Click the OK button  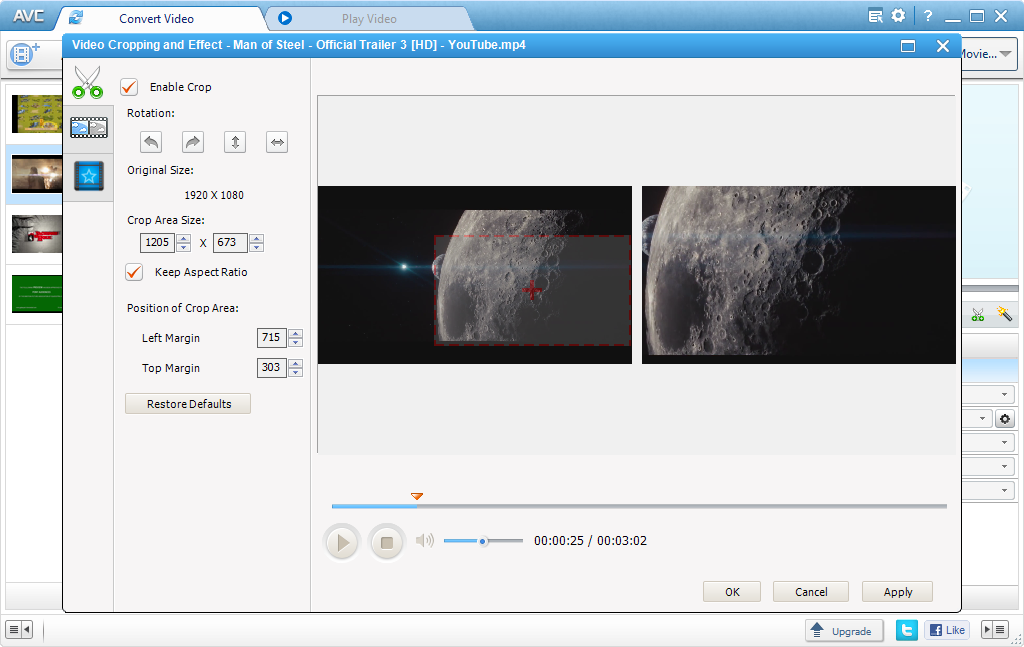click(732, 592)
